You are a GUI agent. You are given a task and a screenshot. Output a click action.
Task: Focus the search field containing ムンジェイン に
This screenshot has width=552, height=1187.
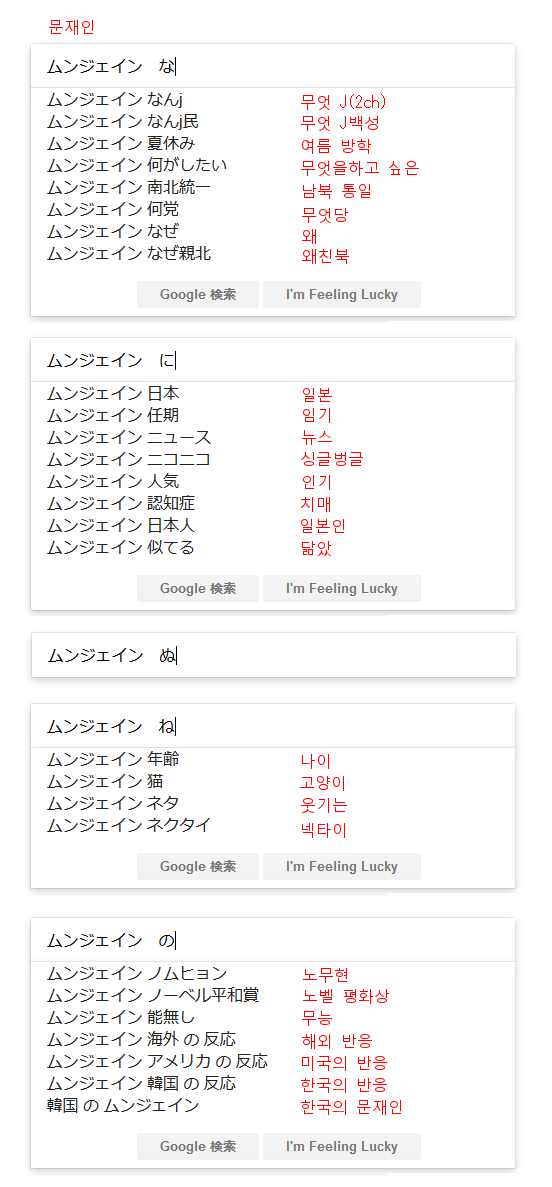pos(273,360)
